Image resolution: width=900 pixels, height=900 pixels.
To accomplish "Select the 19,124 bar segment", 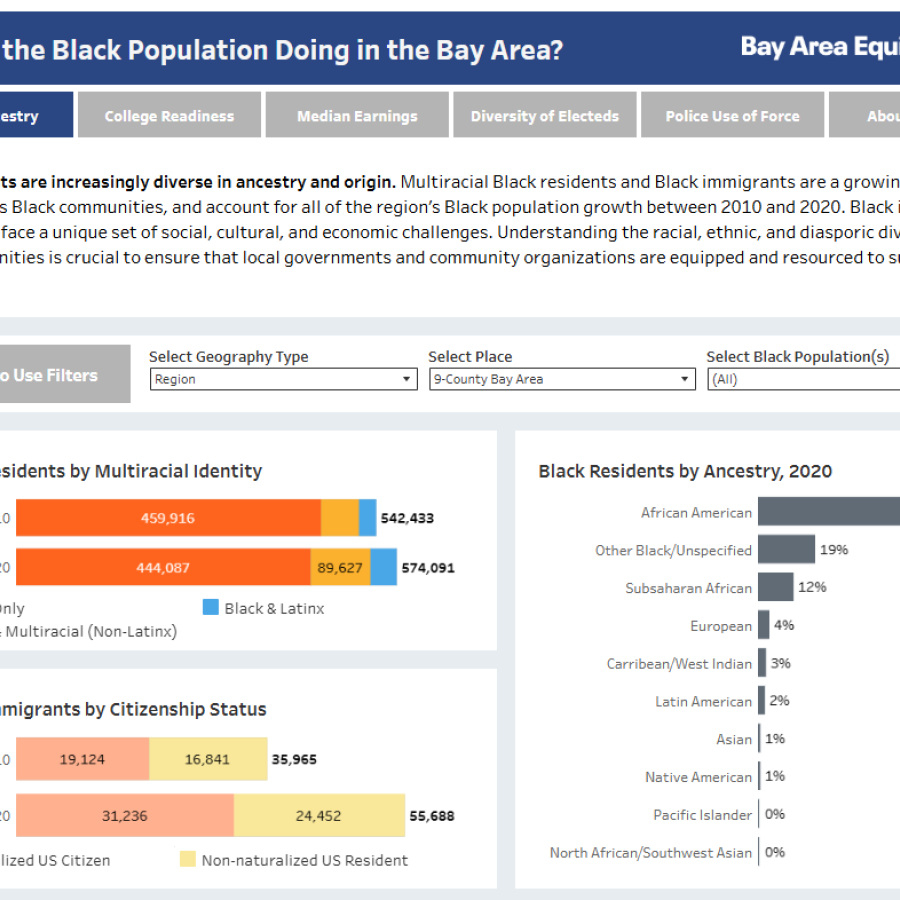I will click(x=83, y=759).
